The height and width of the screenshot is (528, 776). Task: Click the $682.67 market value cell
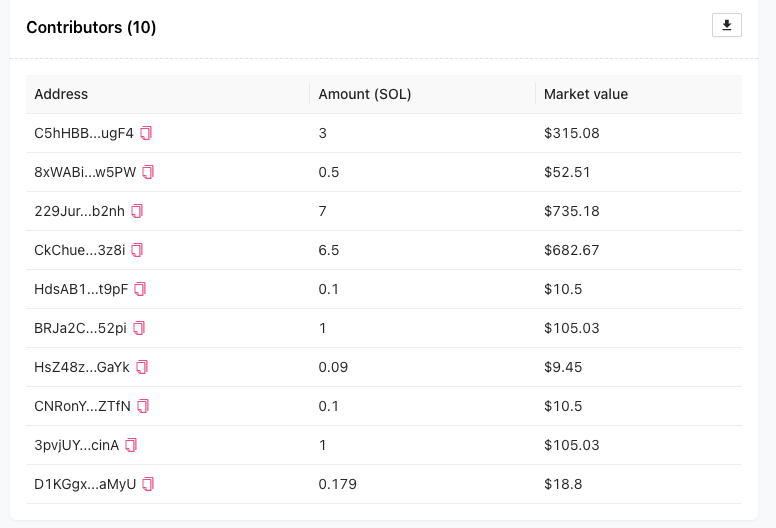[x=572, y=250]
